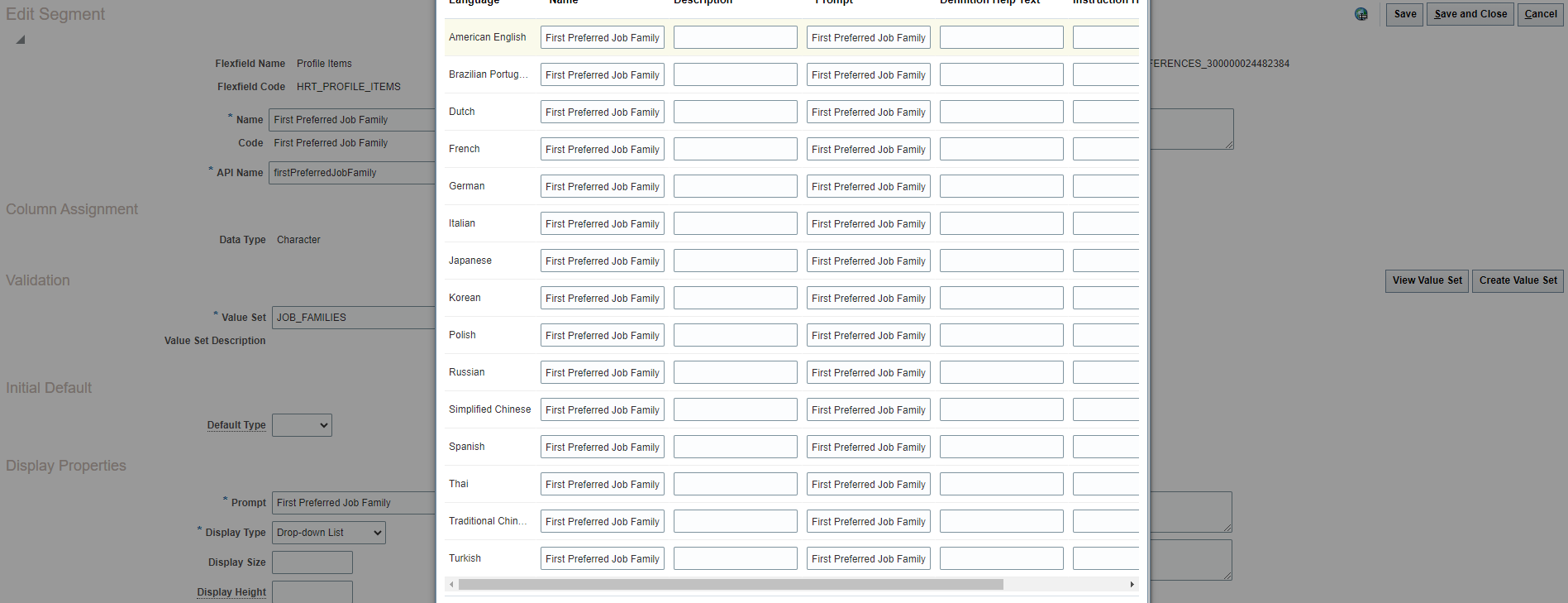Collapse the Edit Segment disclosure triangle
The height and width of the screenshot is (603, 1568).
point(21,40)
